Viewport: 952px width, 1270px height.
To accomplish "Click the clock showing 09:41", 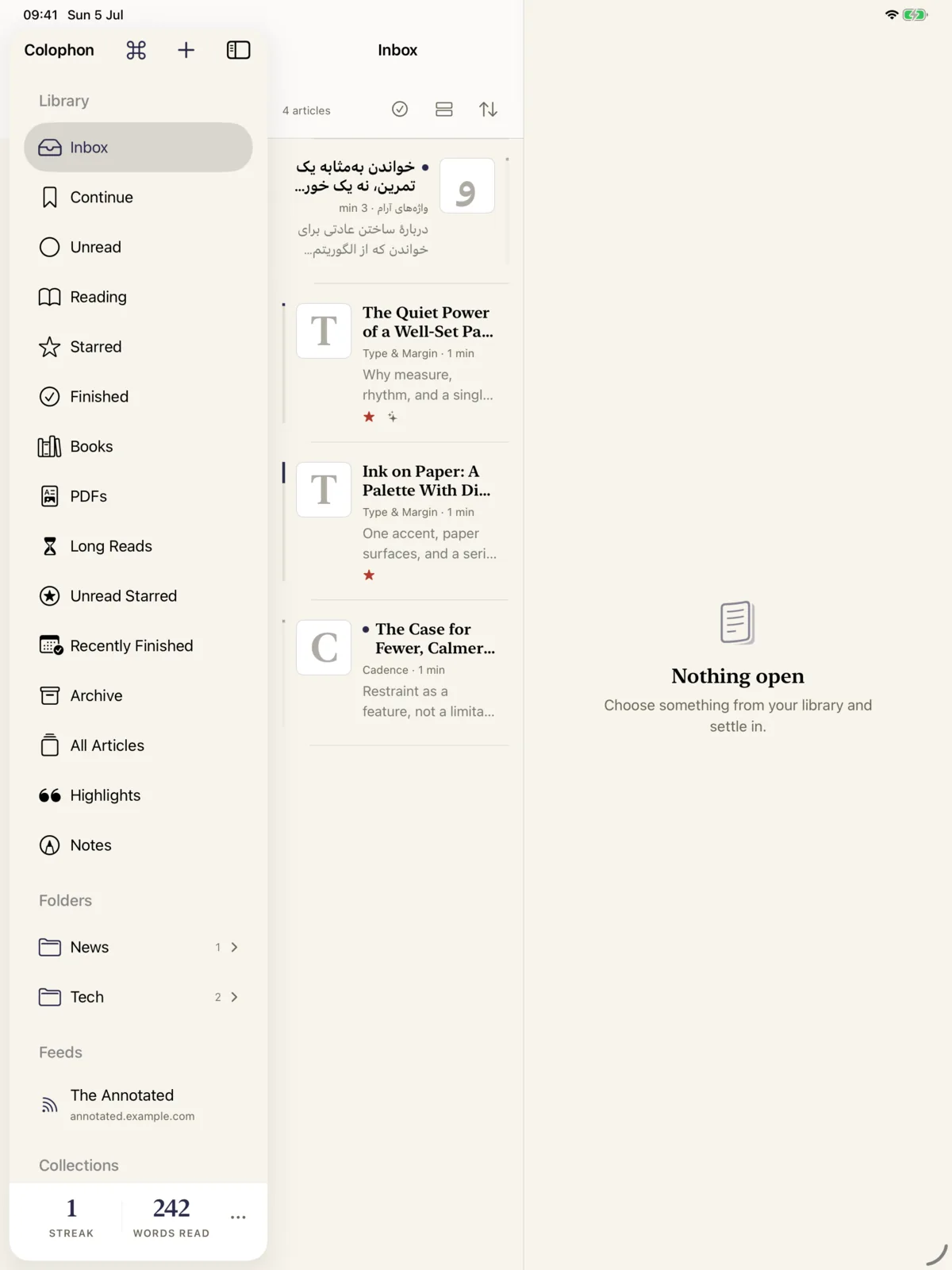I will point(40,15).
